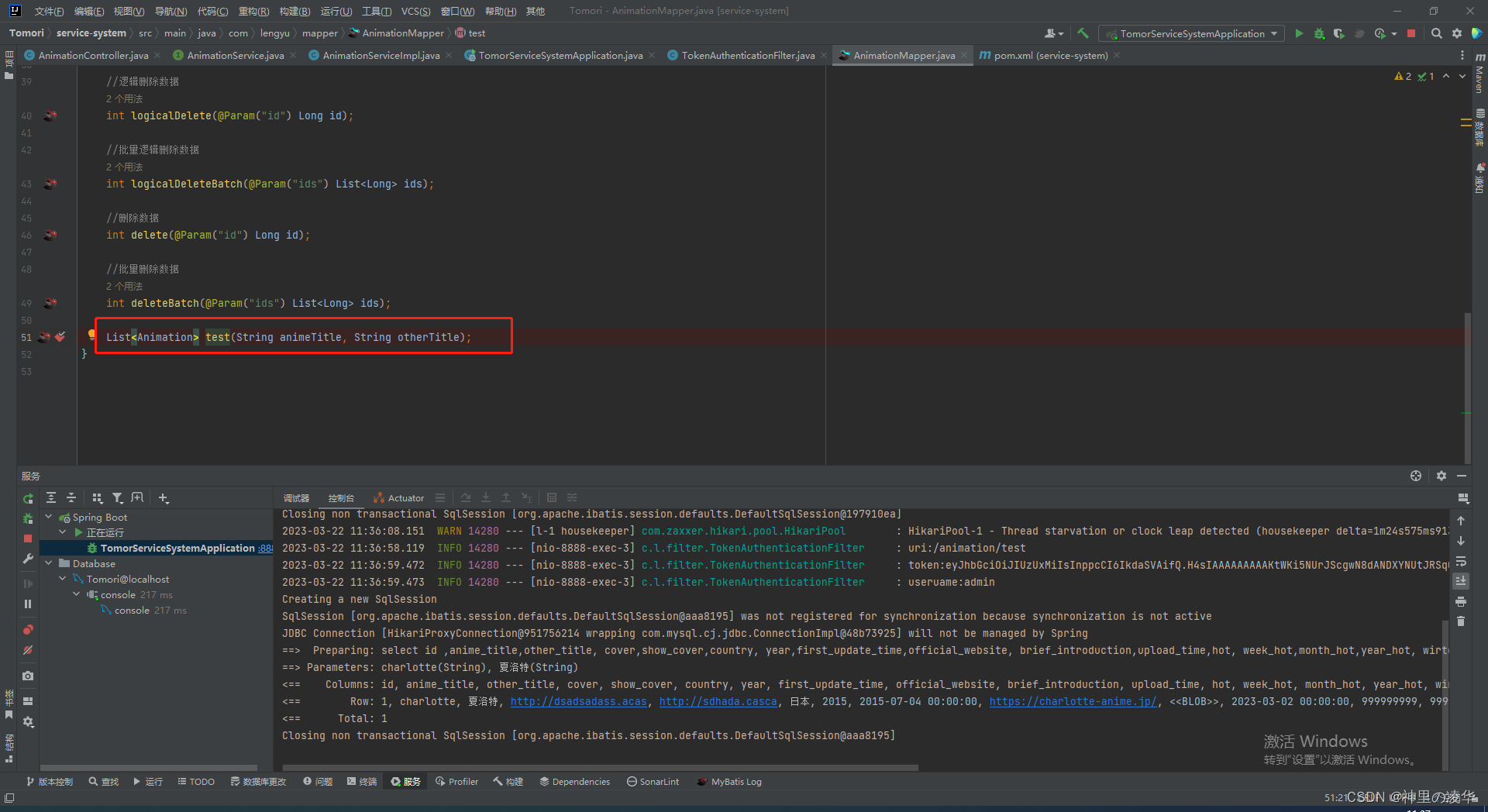Switch to the 调试器 debugger tab

(296, 498)
